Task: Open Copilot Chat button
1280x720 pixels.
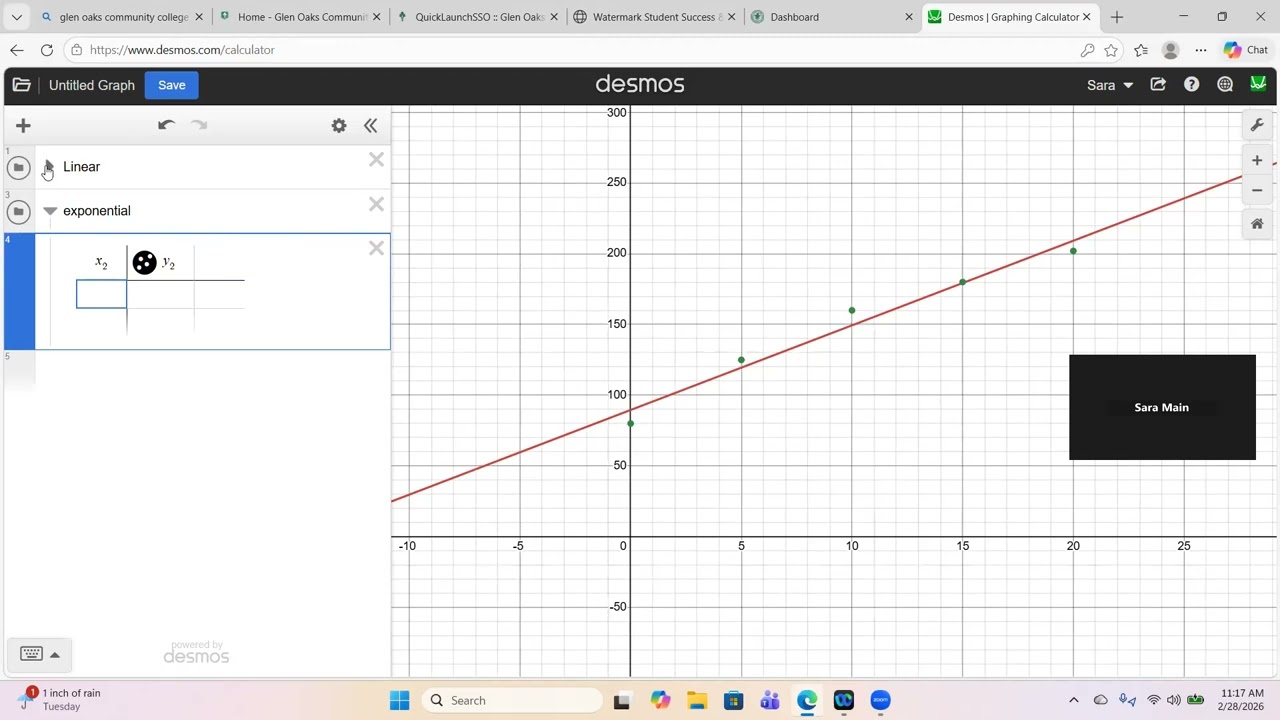Action: (1245, 50)
